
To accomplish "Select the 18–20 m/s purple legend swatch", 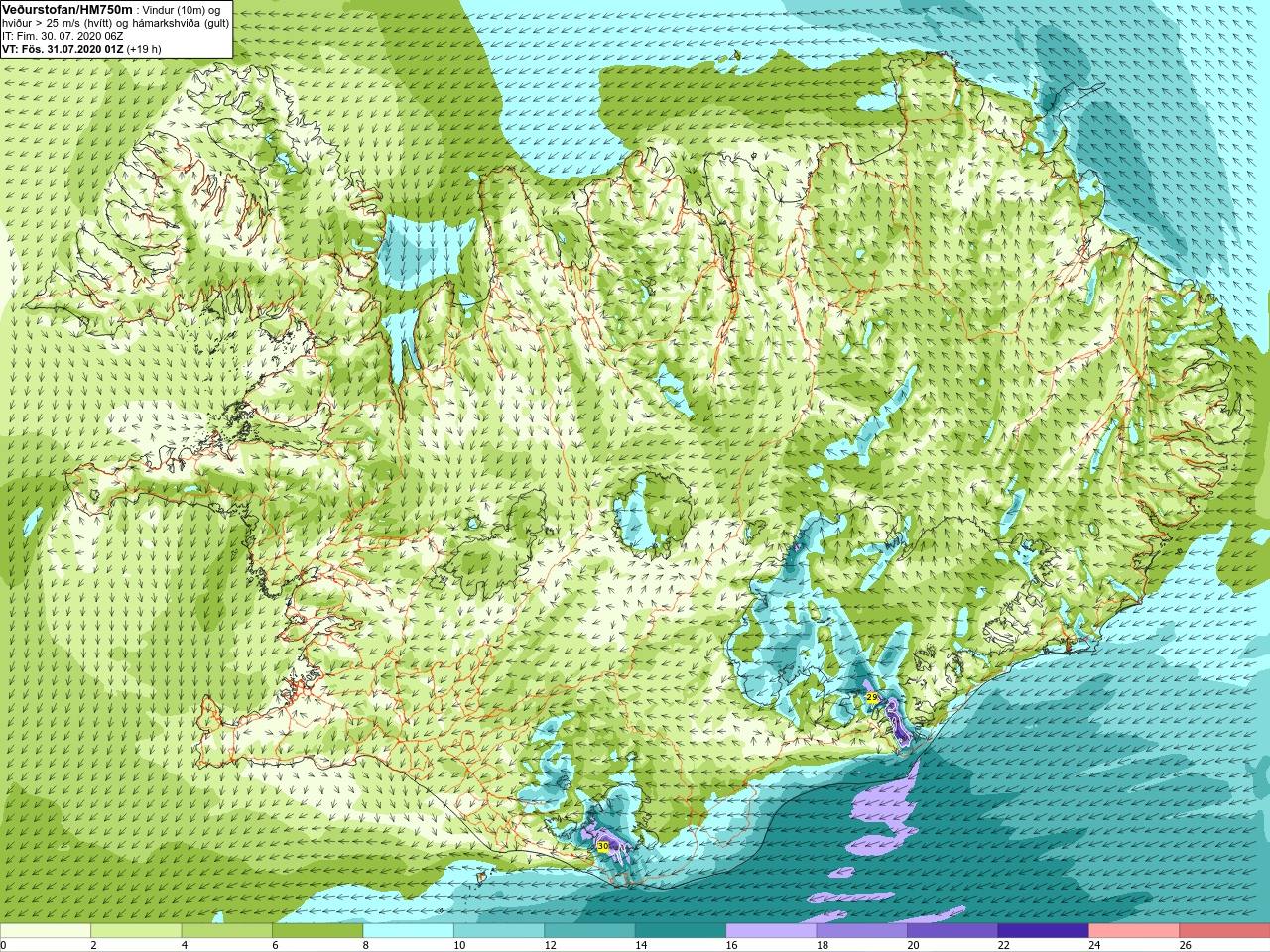I will pos(862,931).
